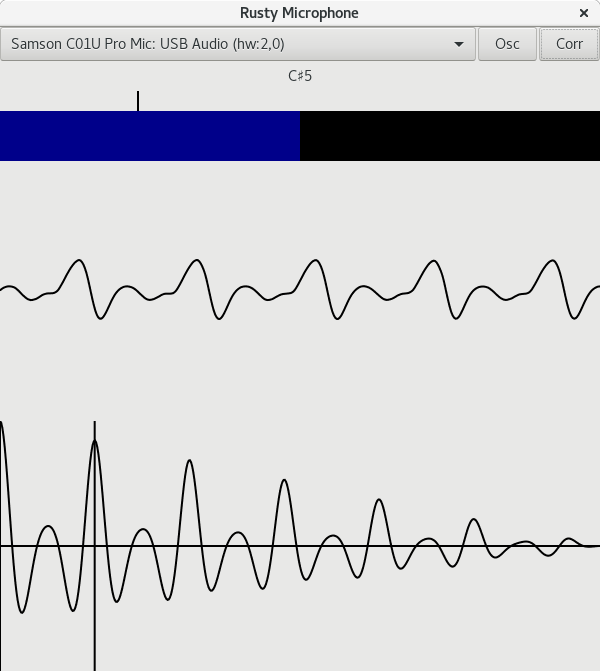Click the blue-black boundary on pitch bar
The width and height of the screenshot is (600, 671).
300,136
